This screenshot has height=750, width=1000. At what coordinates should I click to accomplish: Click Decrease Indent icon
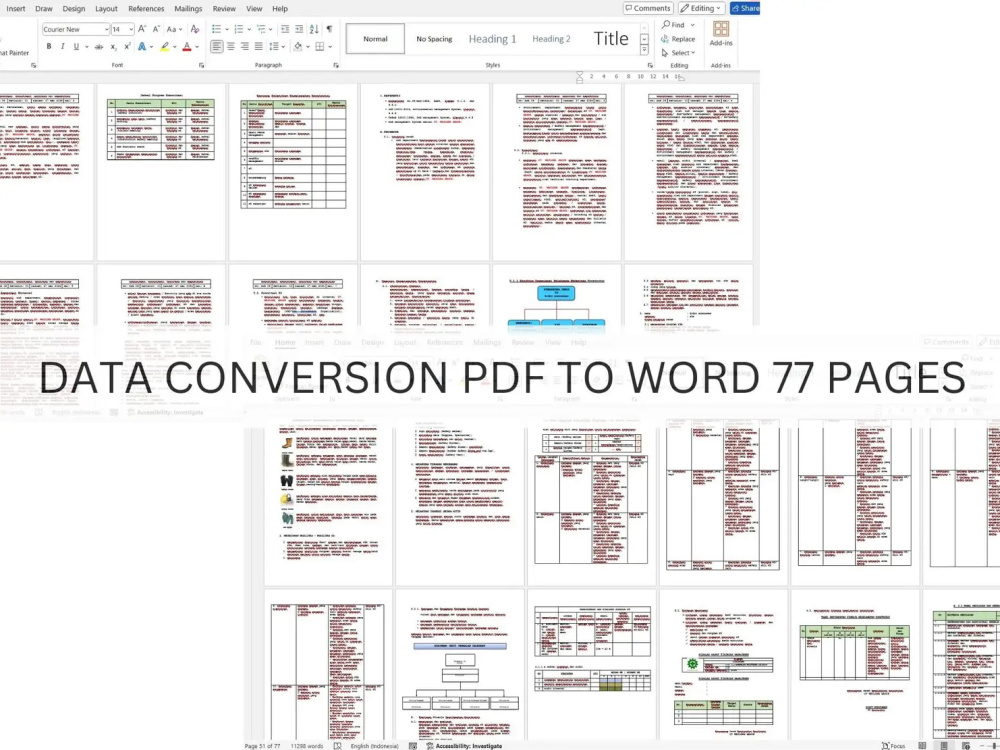pyautogui.click(x=284, y=29)
